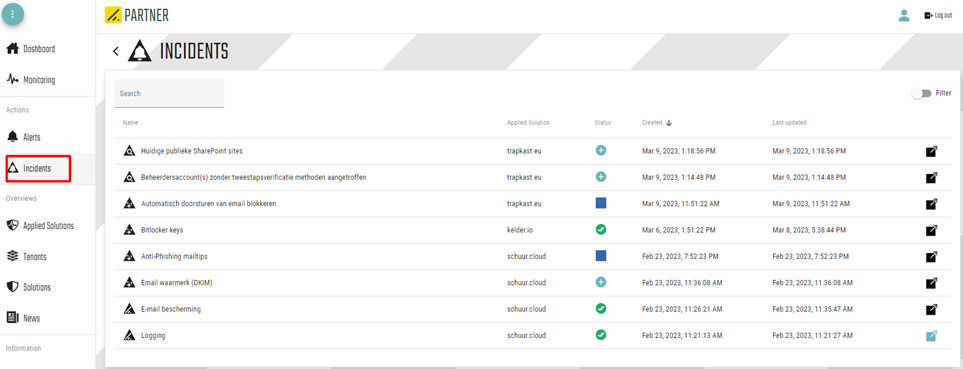963x369 pixels.
Task: Select Bitlocker keys name
Action: click(x=162, y=230)
